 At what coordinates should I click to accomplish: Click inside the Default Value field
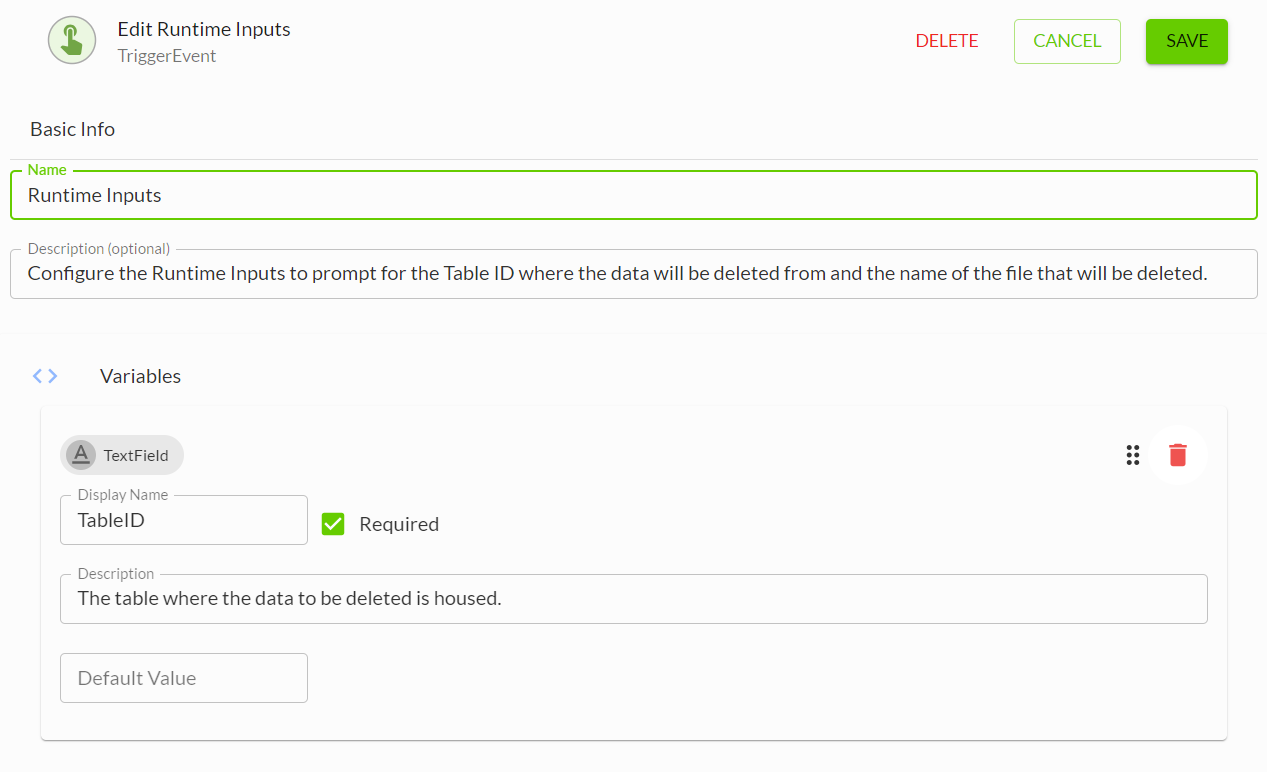184,677
